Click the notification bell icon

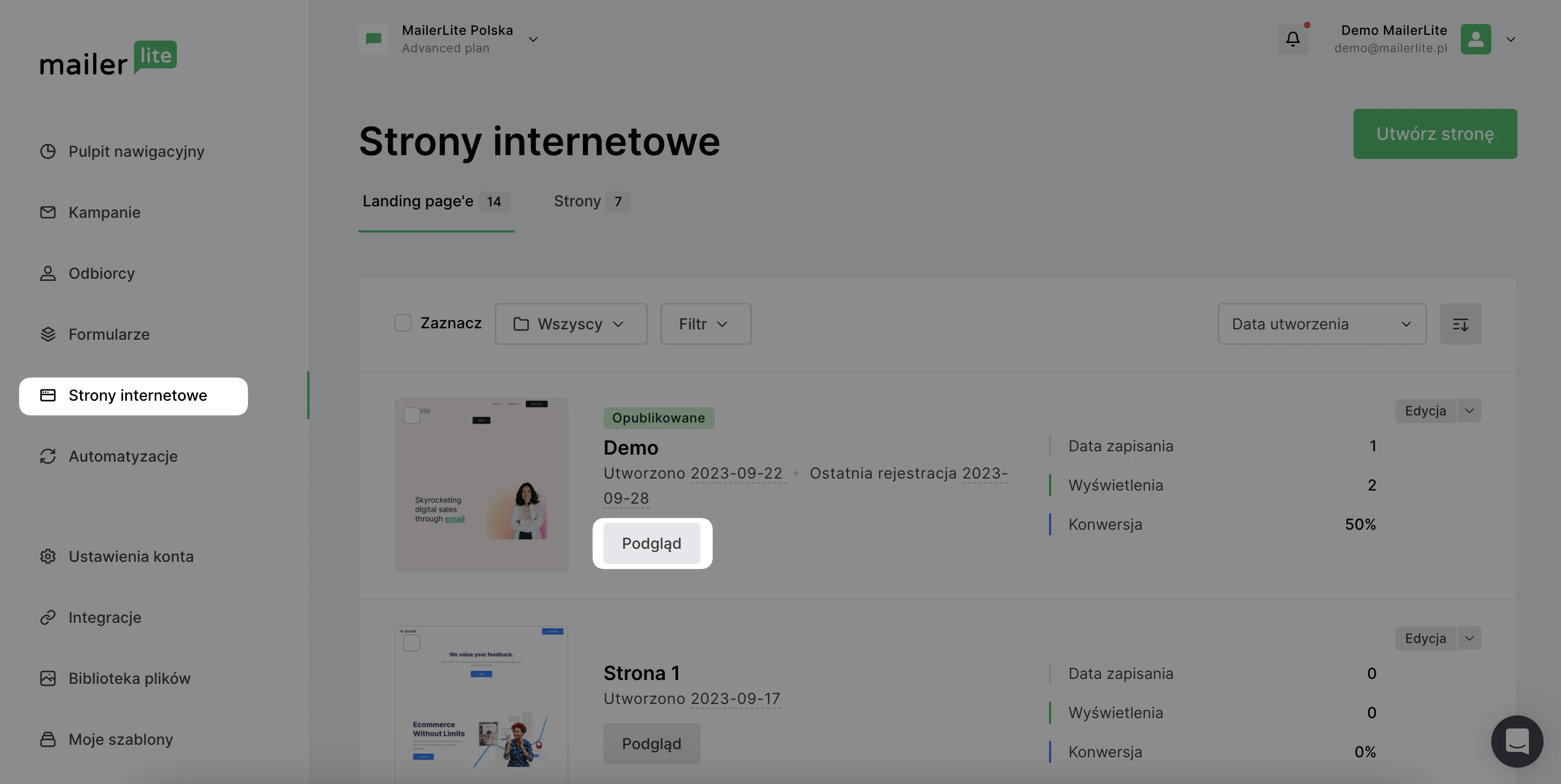point(1292,39)
